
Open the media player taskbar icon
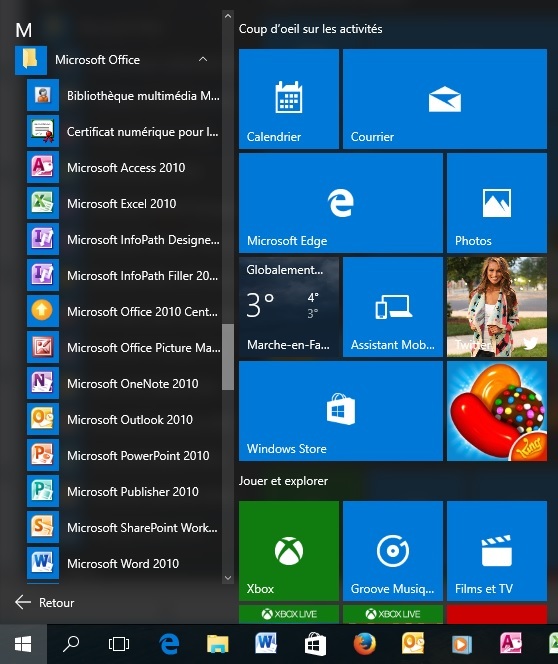point(461,645)
